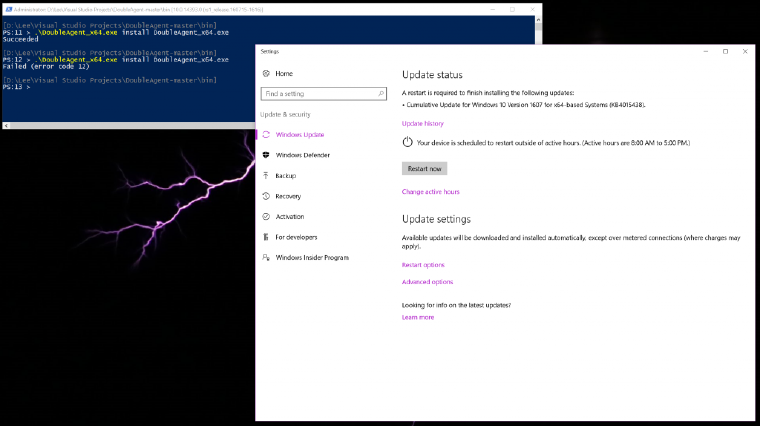Click the PS:13 prompt line in PowerShell
This screenshot has height=426, width=760.
pos(16,87)
